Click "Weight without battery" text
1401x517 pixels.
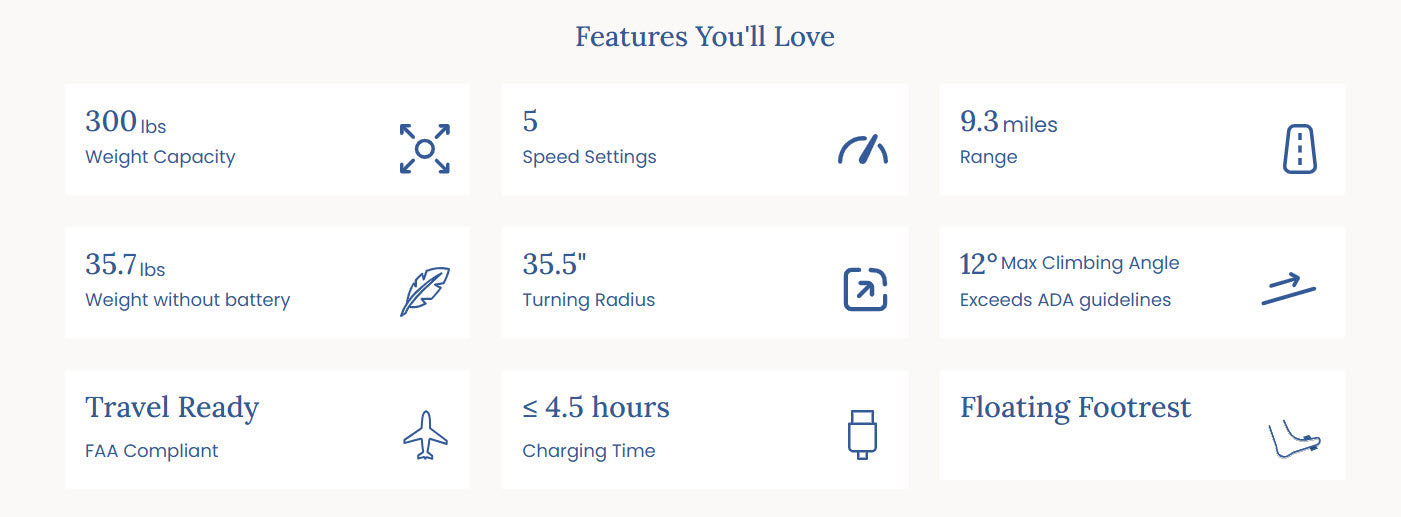click(187, 300)
